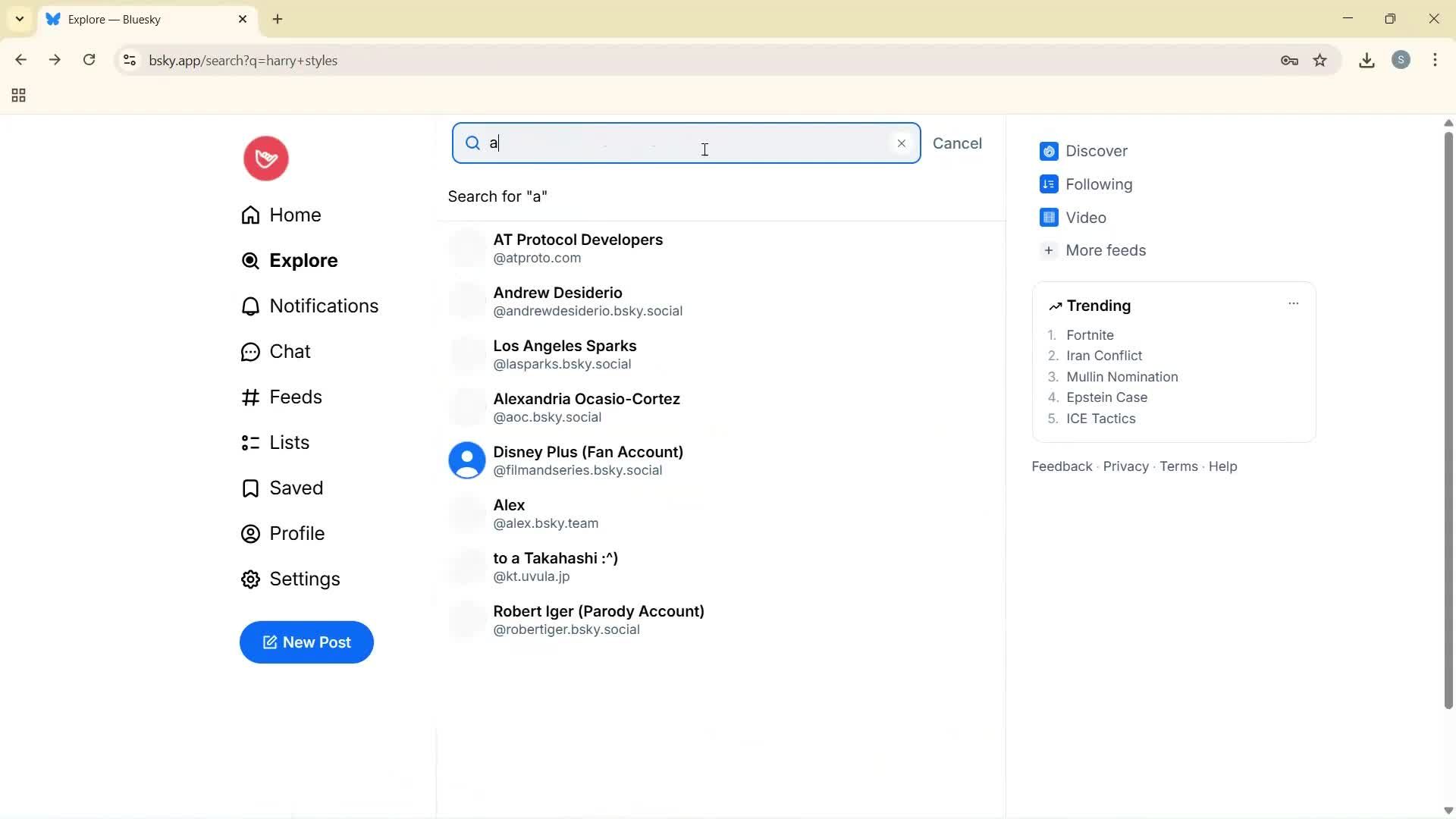
Task: Click the Bluesky butterfly logo
Action: (x=265, y=158)
